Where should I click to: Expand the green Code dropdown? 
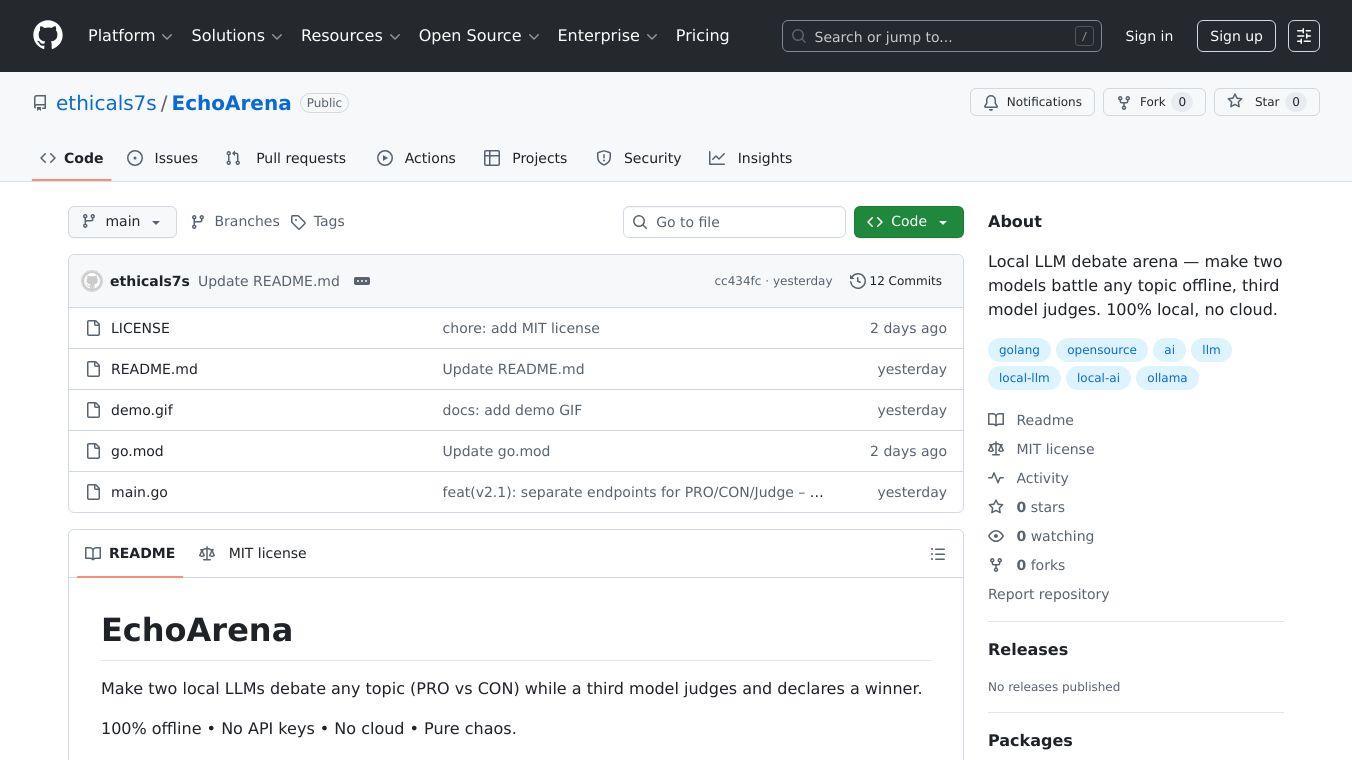click(x=908, y=222)
